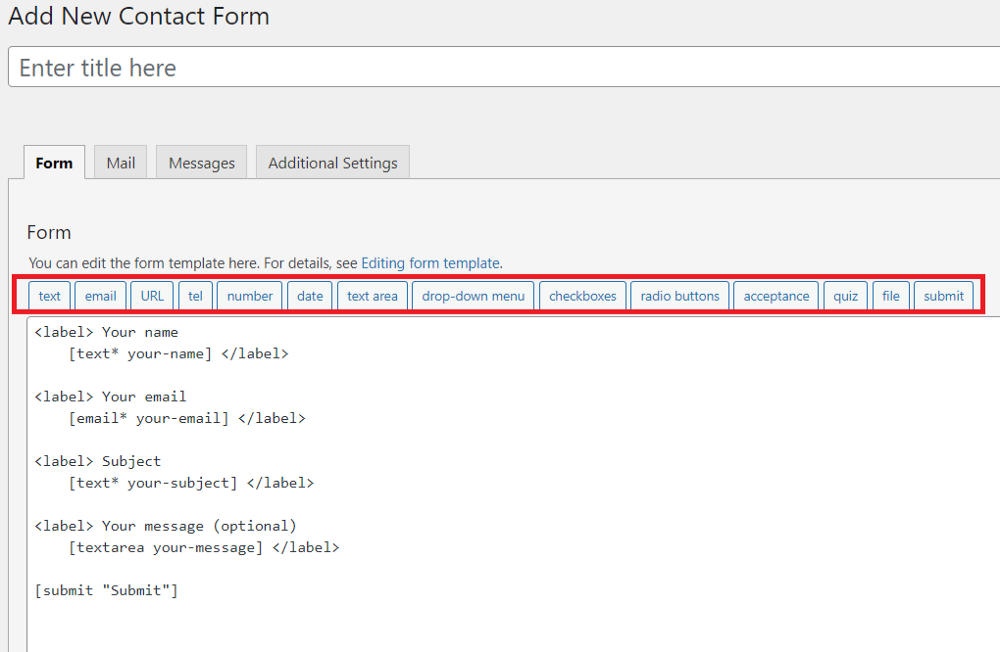Add a date picker field
Image resolution: width=1000 pixels, height=652 pixels.
pyautogui.click(x=310, y=295)
